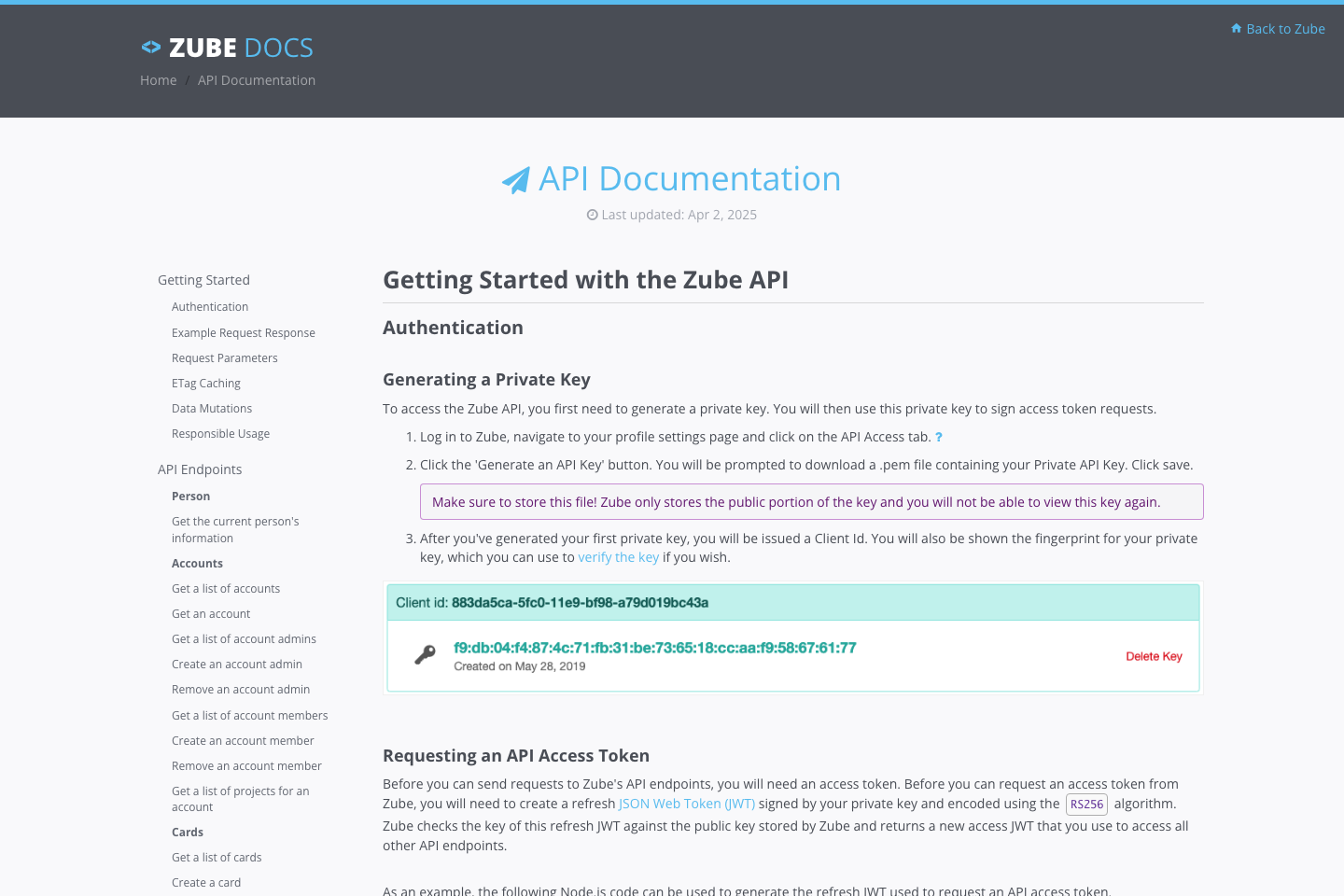
Task: Click the blue question mark help icon
Action: point(938,436)
